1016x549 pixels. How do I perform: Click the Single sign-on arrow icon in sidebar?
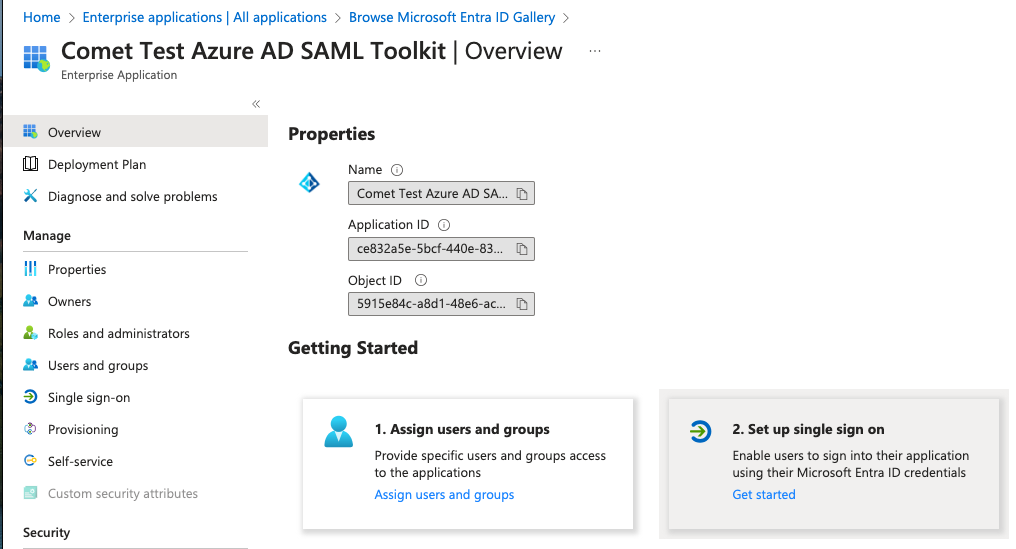(x=30, y=397)
